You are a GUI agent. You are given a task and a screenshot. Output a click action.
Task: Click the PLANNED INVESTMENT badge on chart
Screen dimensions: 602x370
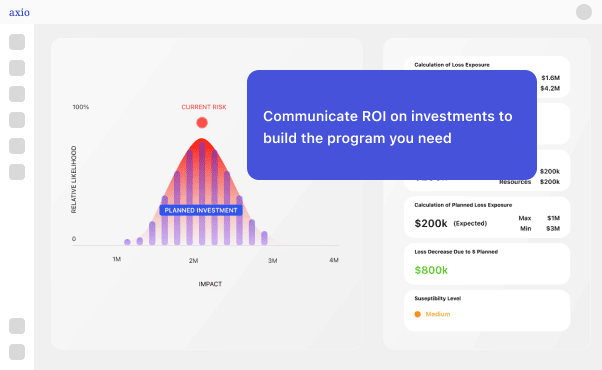201,210
